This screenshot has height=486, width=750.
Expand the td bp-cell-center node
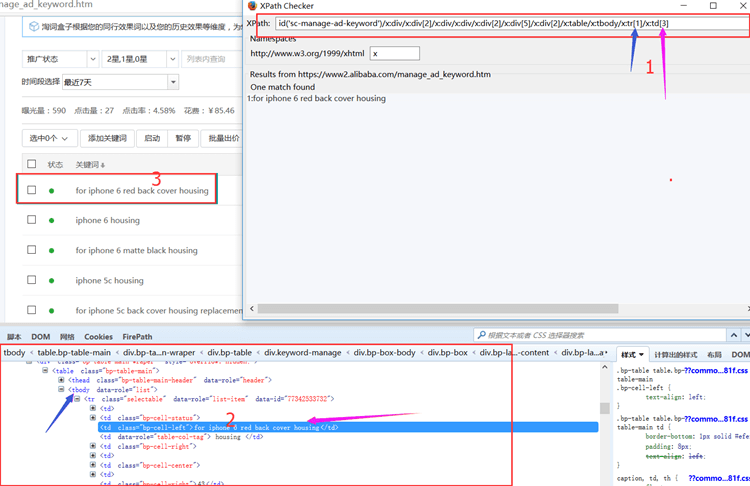pos(93,465)
